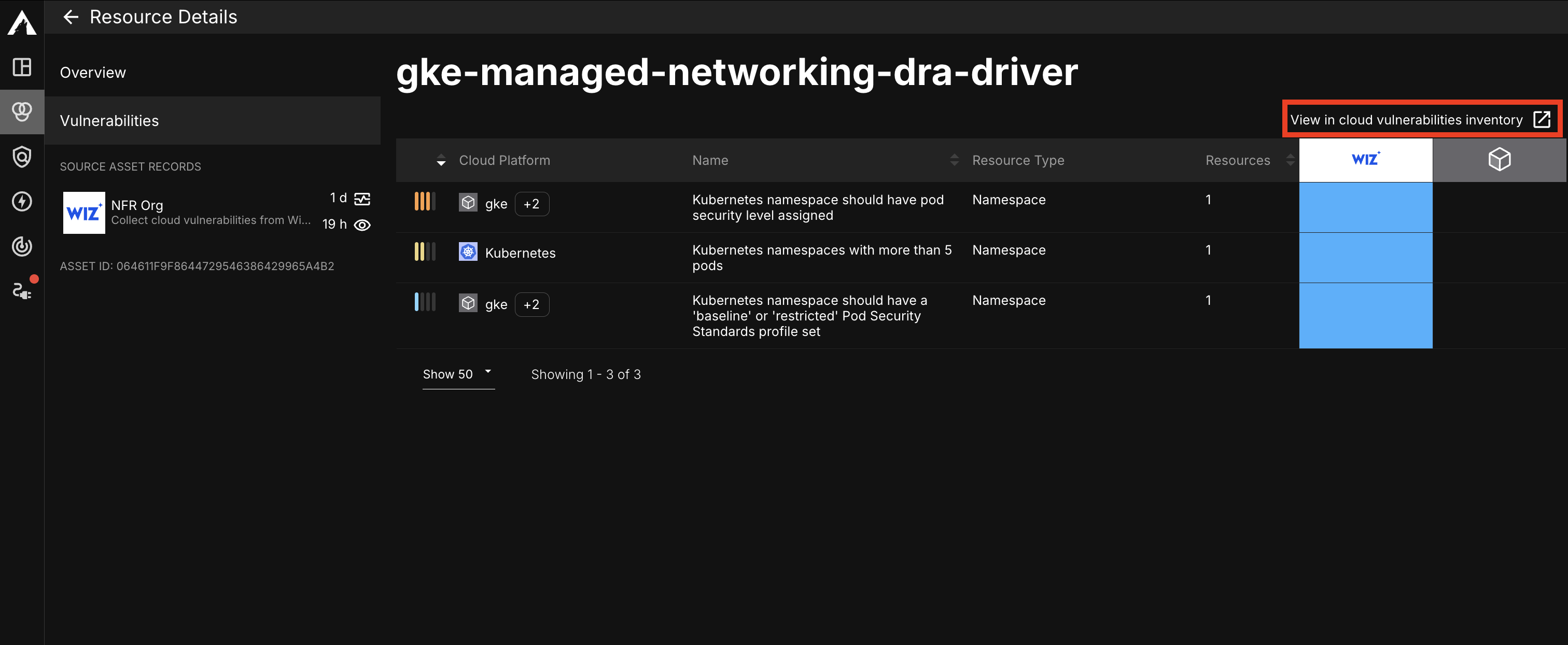The image size is (1568, 645).
Task: Select 'Kubernetes namespace should have pod security level assigned'
Action: click(818, 207)
